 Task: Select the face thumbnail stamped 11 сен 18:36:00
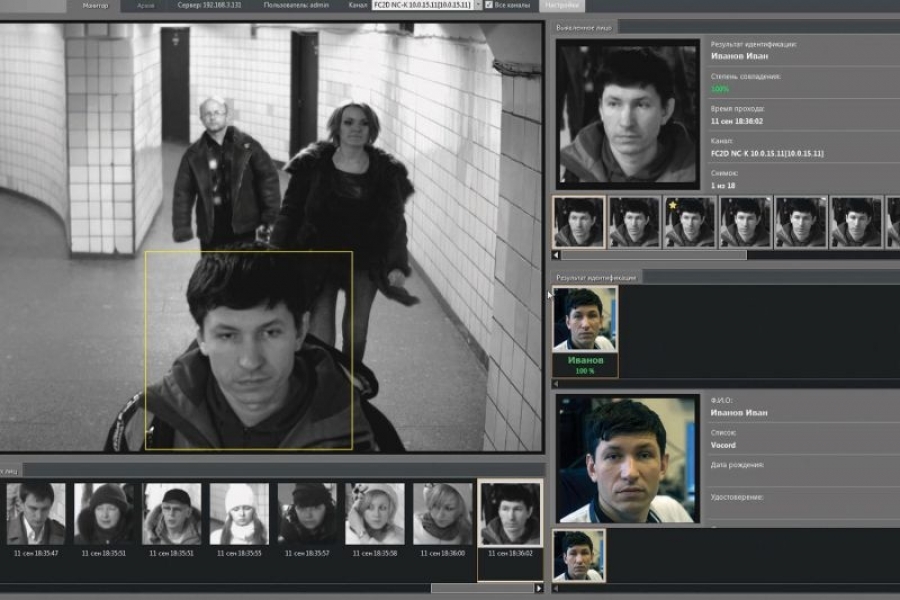[442, 515]
